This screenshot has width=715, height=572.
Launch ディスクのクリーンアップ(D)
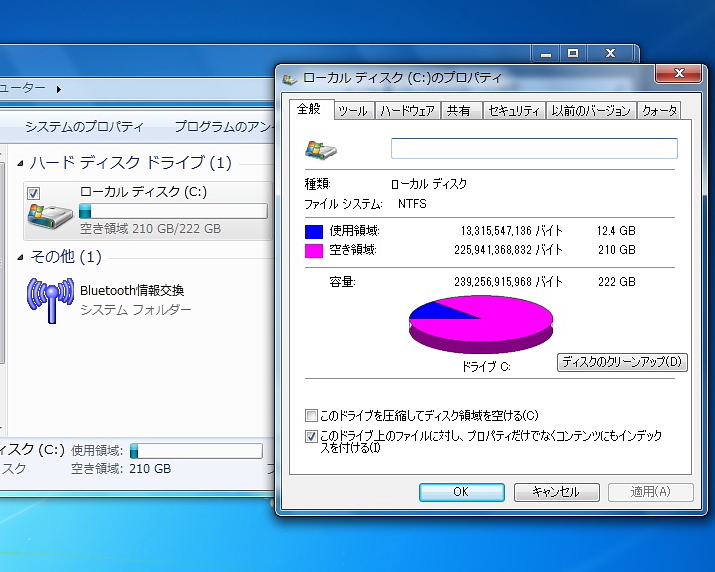click(622, 362)
